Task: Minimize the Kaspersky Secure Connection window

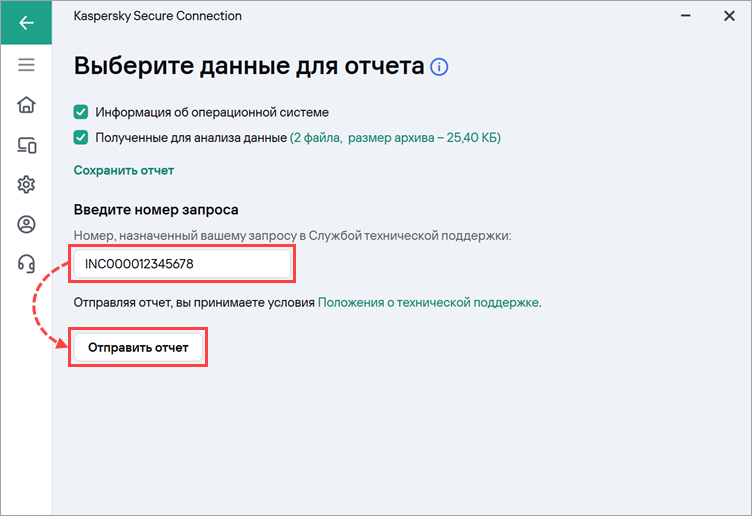Action: coord(686,16)
